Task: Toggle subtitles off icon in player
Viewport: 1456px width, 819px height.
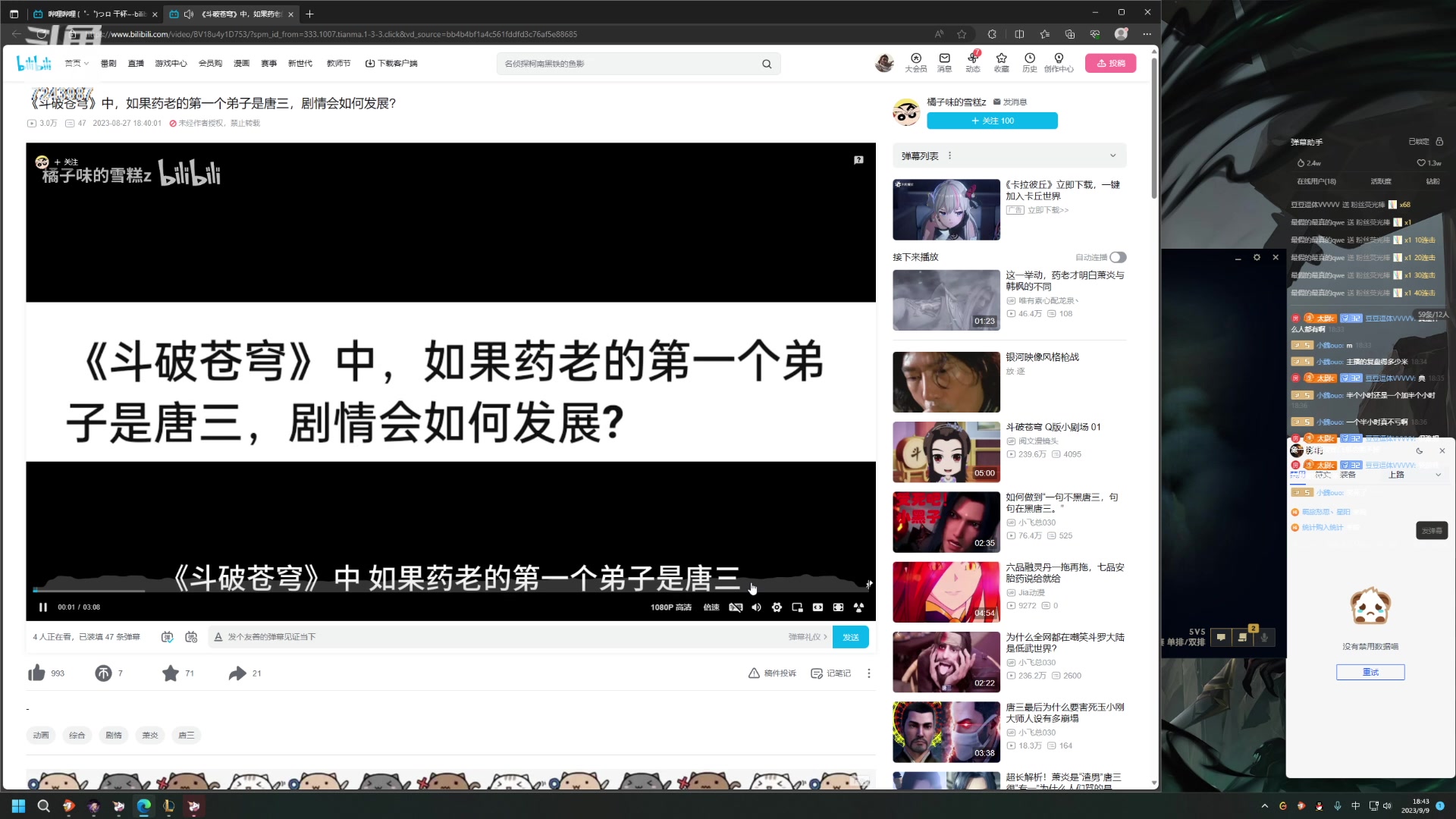Action: pos(736,607)
